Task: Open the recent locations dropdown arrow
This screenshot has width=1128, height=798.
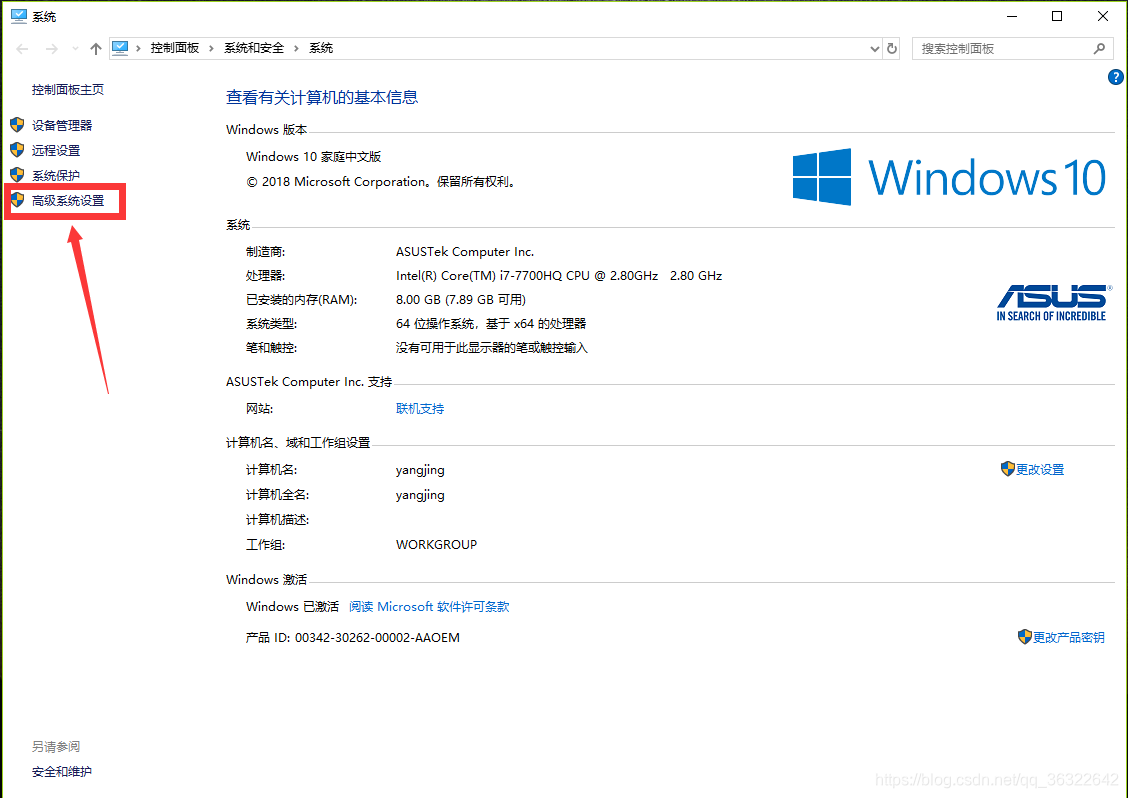Action: [76, 48]
